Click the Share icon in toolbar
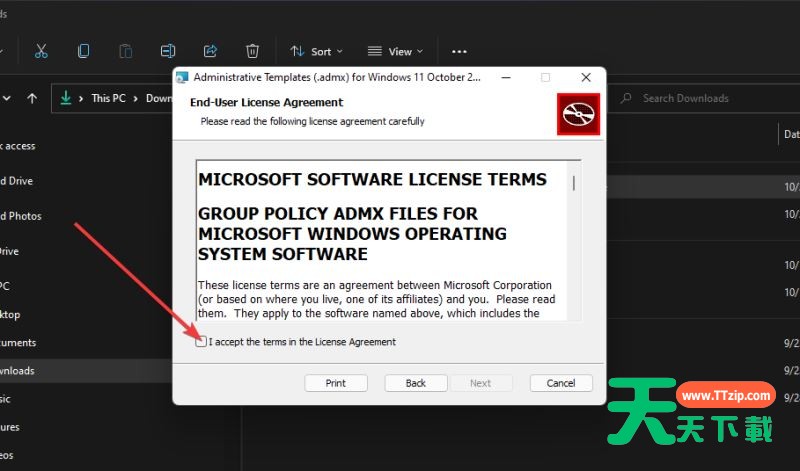800x471 pixels. click(211, 51)
